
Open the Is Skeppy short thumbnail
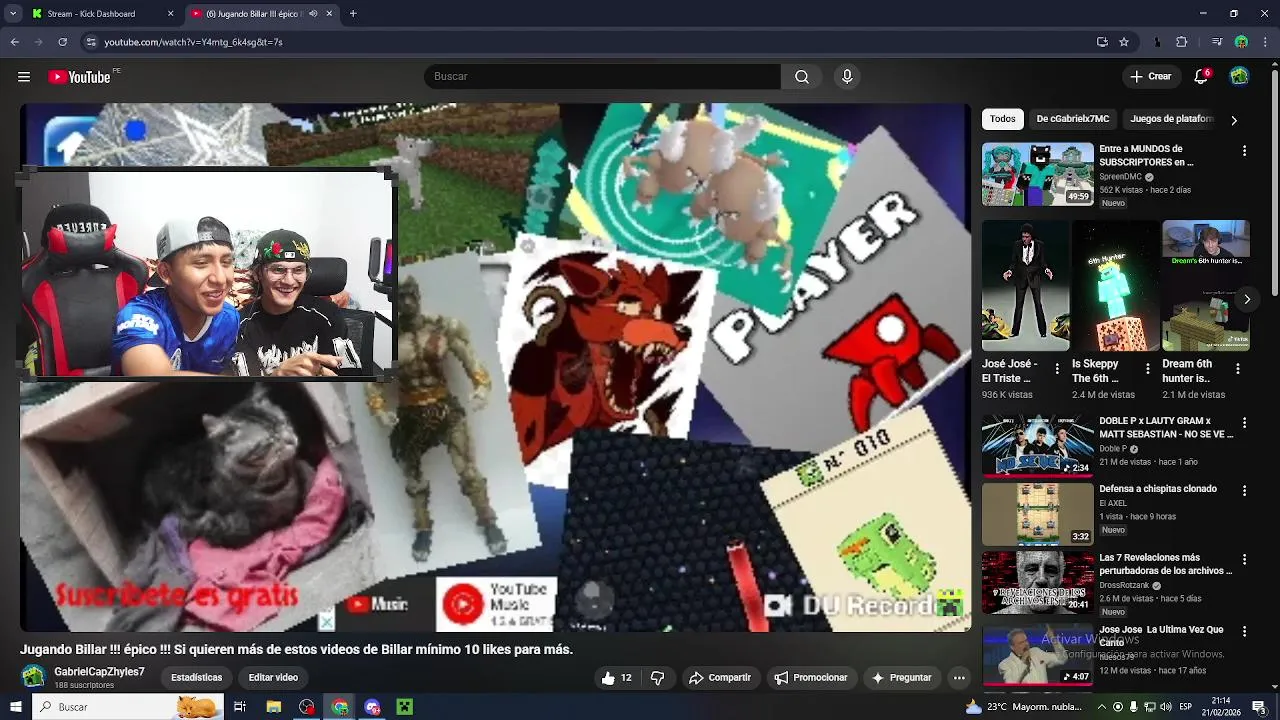click(x=1115, y=286)
